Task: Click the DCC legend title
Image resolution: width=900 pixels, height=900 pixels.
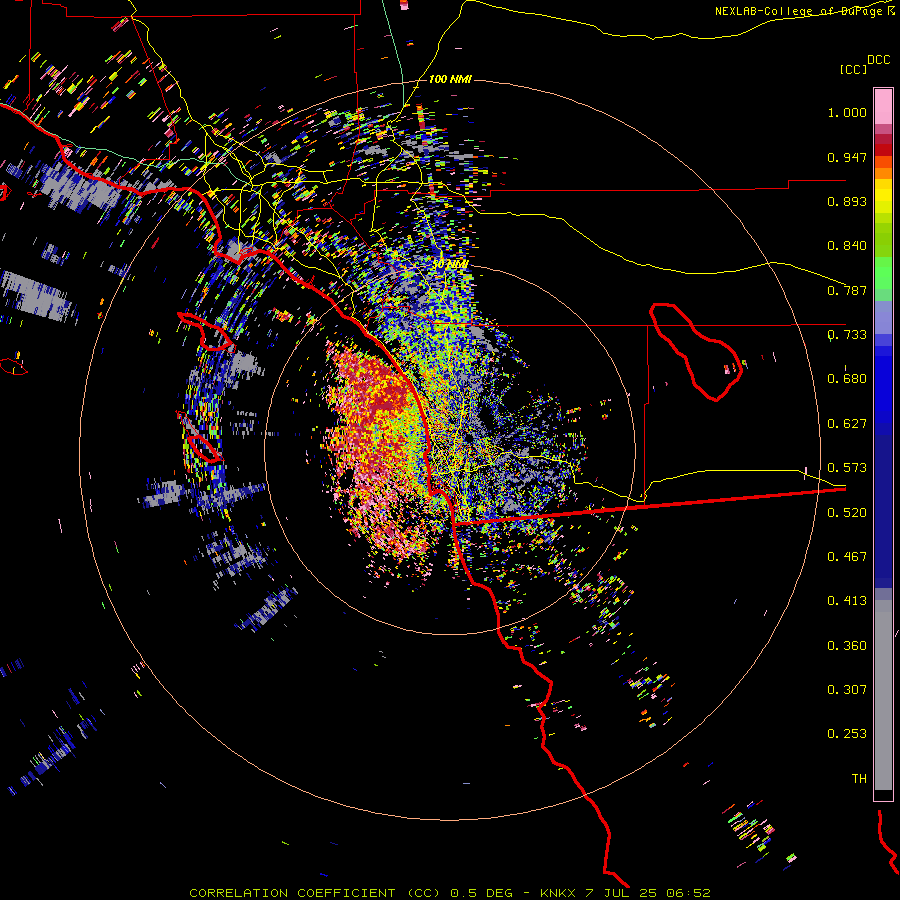Action: tap(879, 60)
